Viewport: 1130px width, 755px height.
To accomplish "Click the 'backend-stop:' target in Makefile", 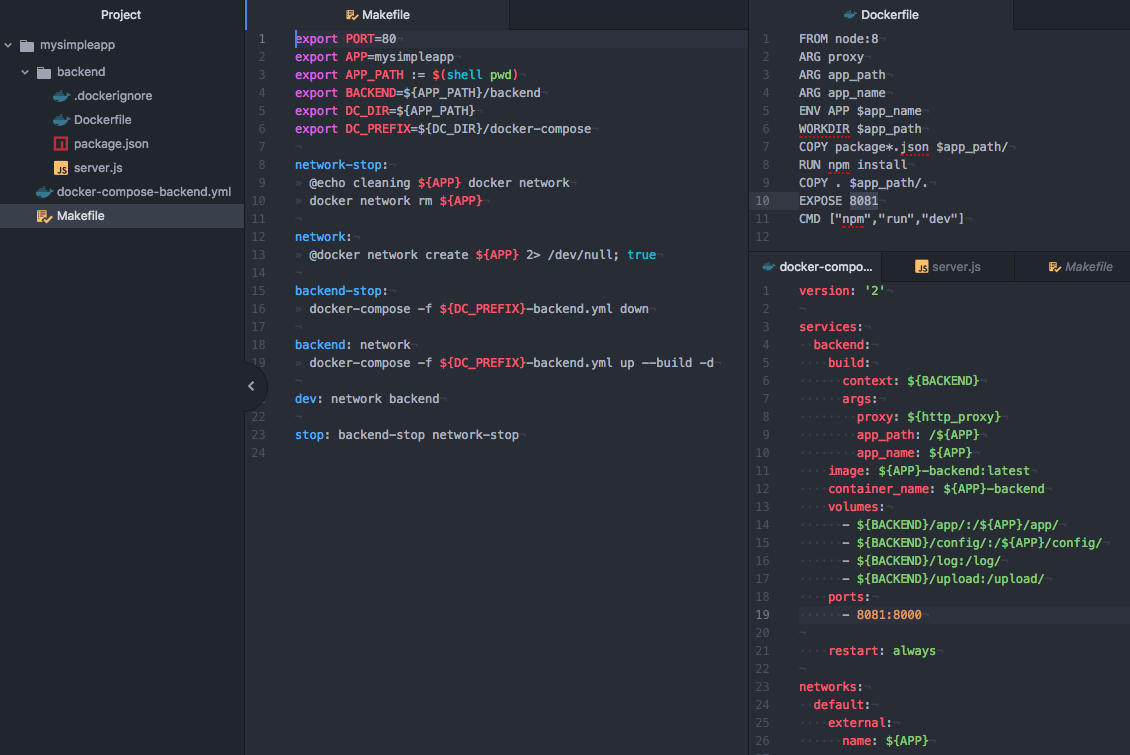I will [341, 291].
